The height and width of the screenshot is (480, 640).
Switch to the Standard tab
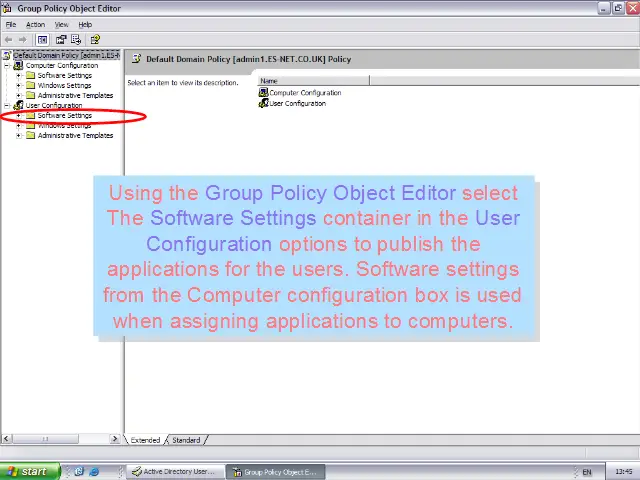click(x=186, y=440)
